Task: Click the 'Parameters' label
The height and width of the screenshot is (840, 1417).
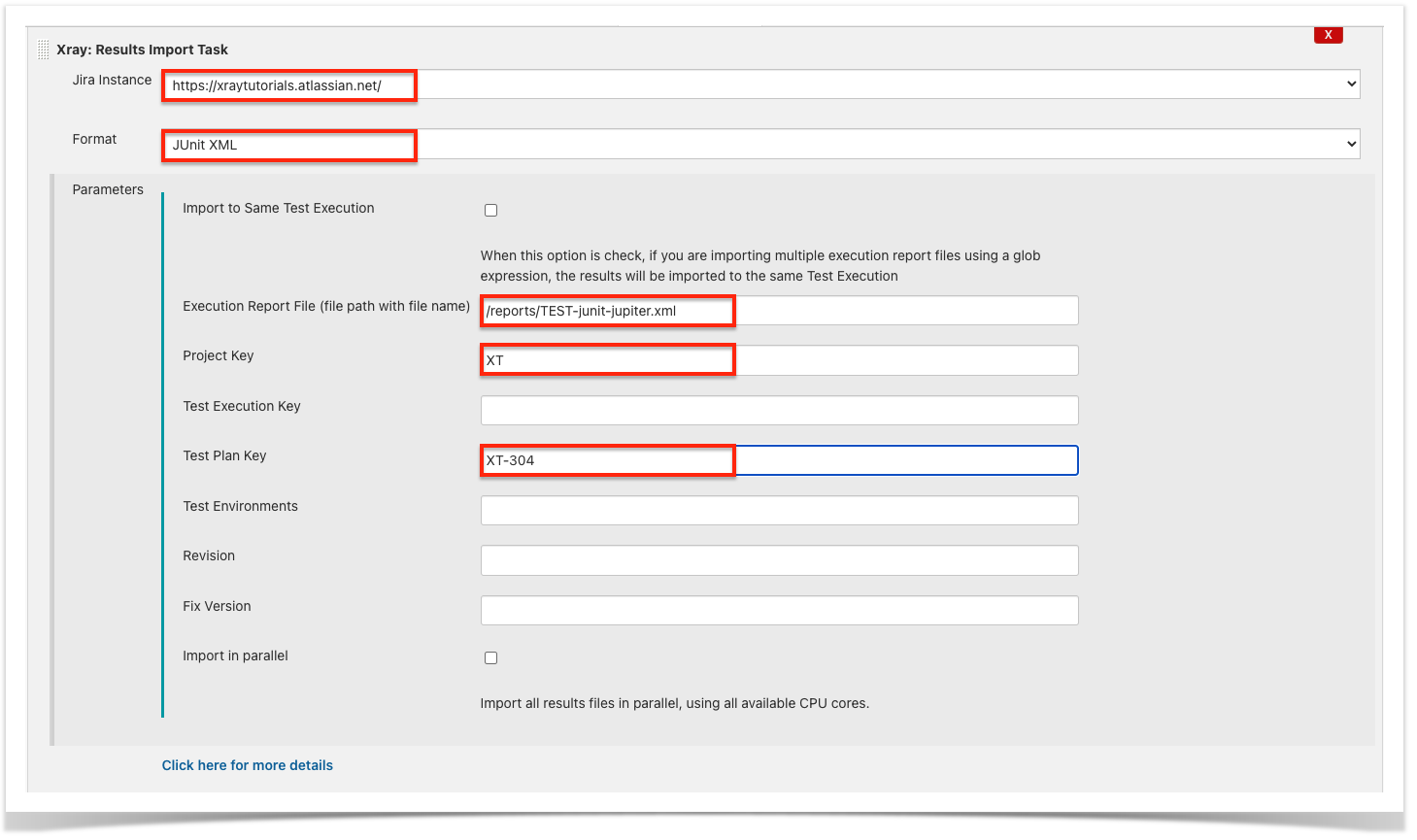Action: pos(108,189)
